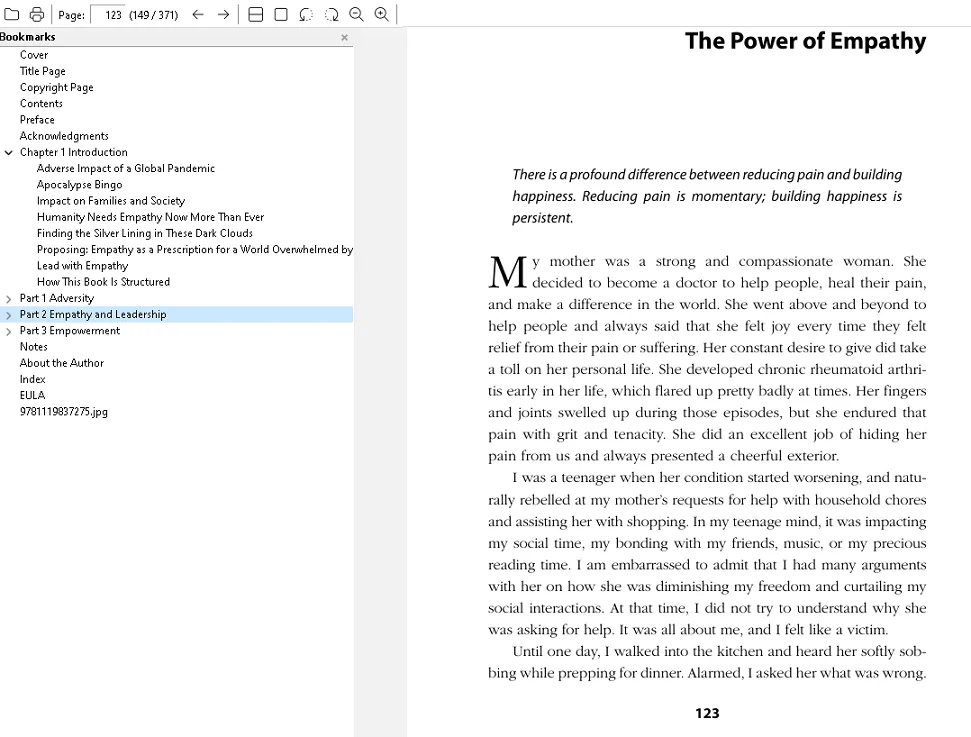Viewport: 971px width, 737px height.
Task: Open the About the Author bookmark
Action: click(x=61, y=363)
